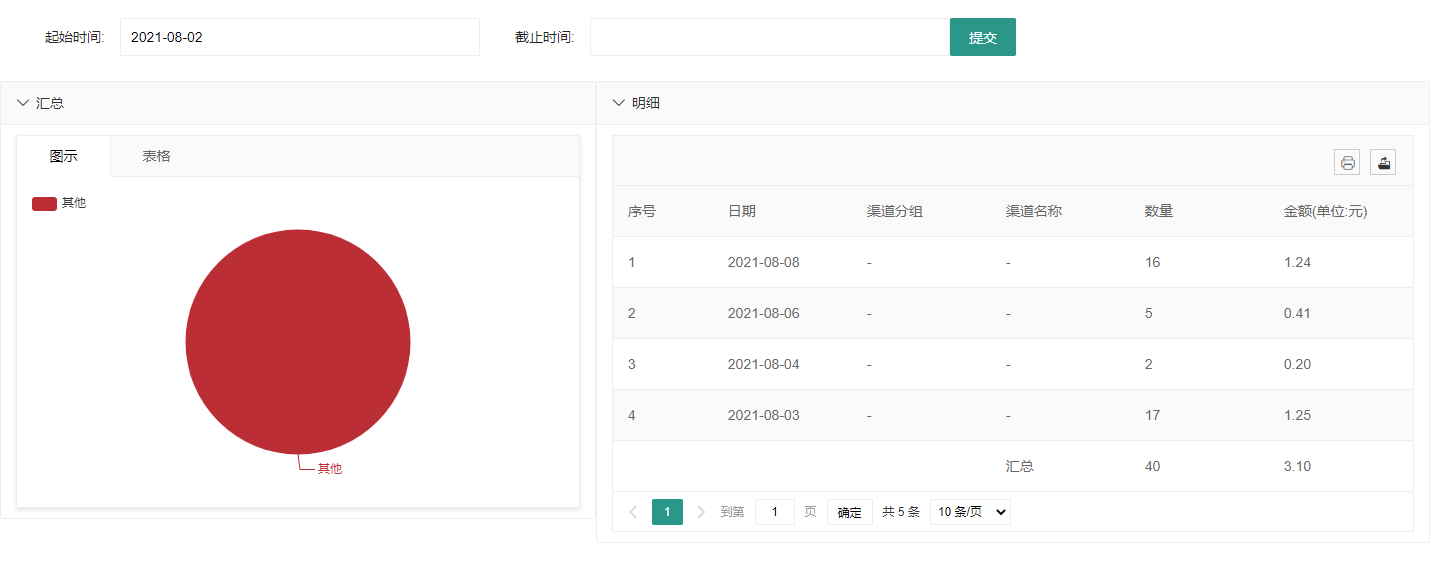The height and width of the screenshot is (564, 1434).
Task: Click the print table icon
Action: [1347, 163]
